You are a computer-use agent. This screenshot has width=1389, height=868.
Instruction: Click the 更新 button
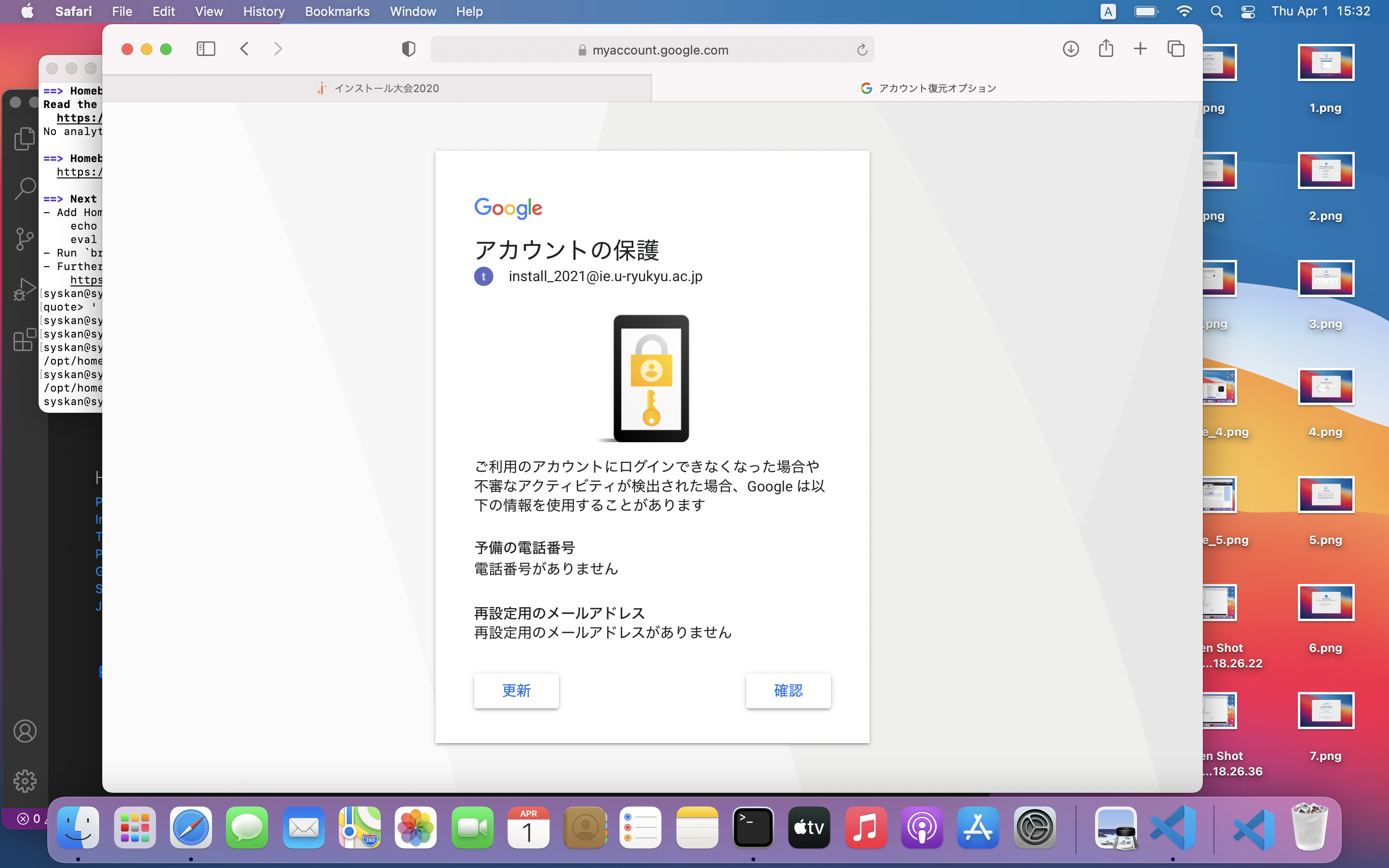click(x=516, y=691)
